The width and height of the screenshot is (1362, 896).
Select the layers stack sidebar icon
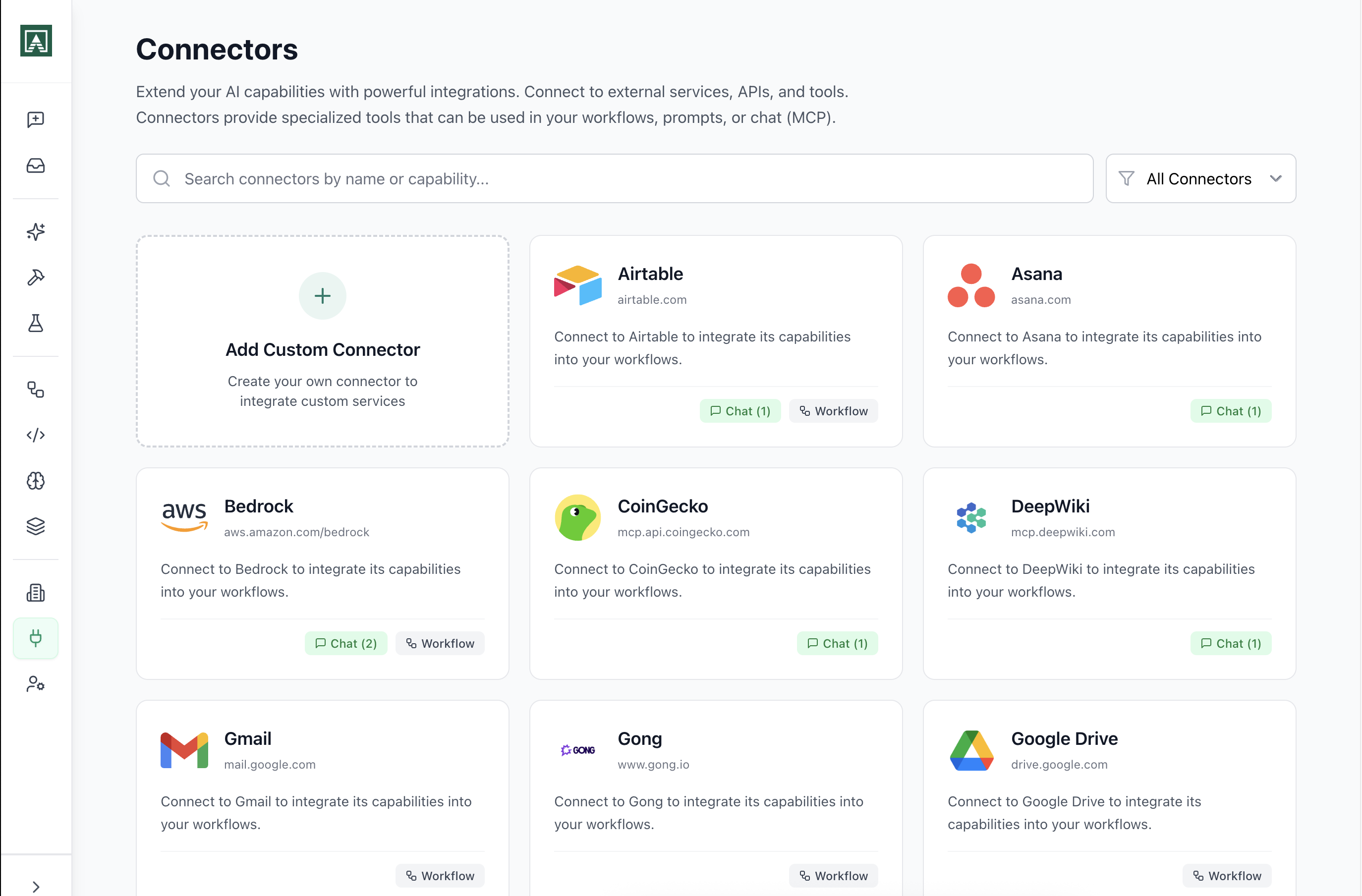click(36, 526)
